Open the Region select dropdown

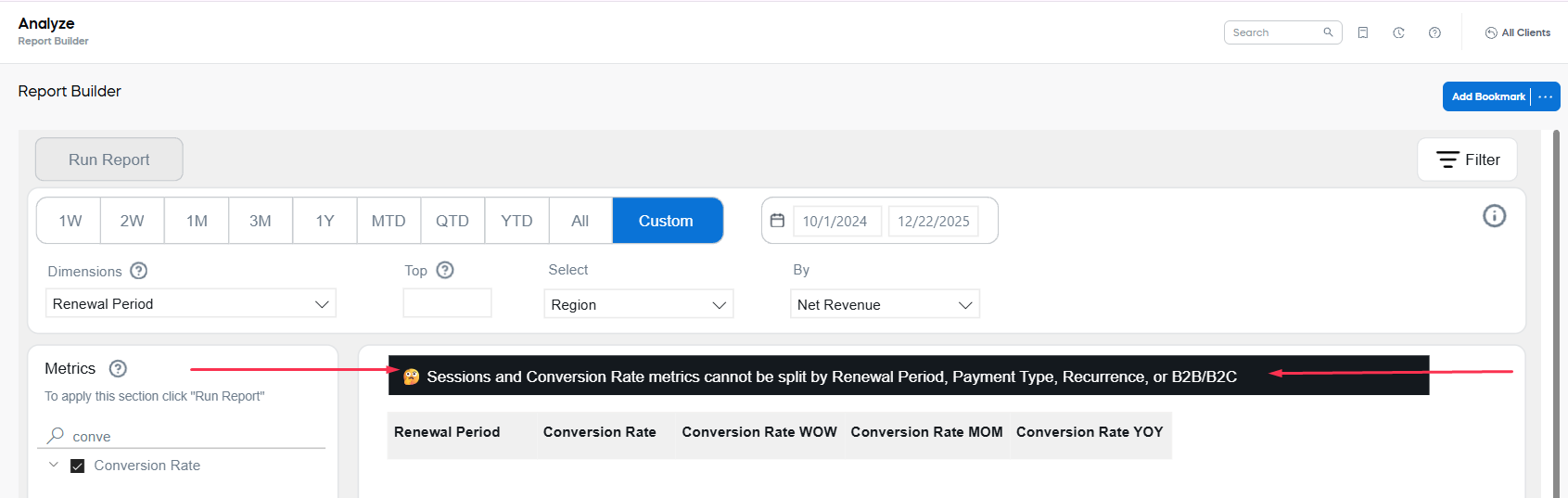click(x=639, y=304)
